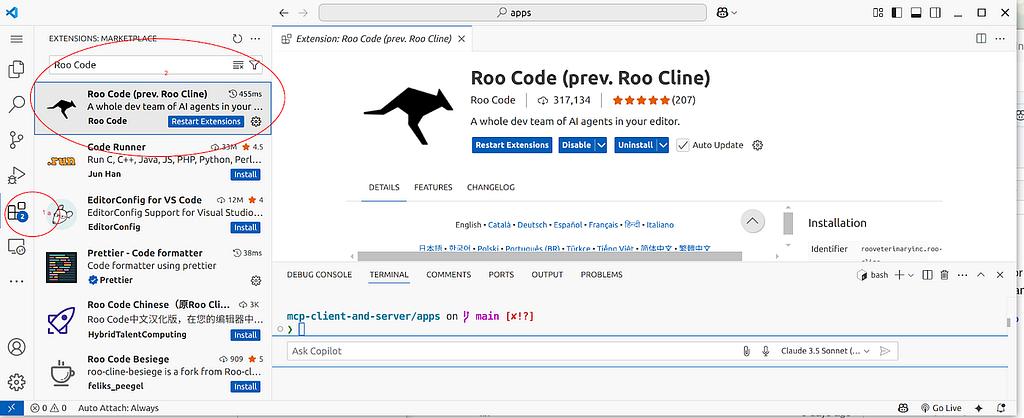Open the Extensions view icon
Screen dimensions: 1024x418
[x=16, y=211]
